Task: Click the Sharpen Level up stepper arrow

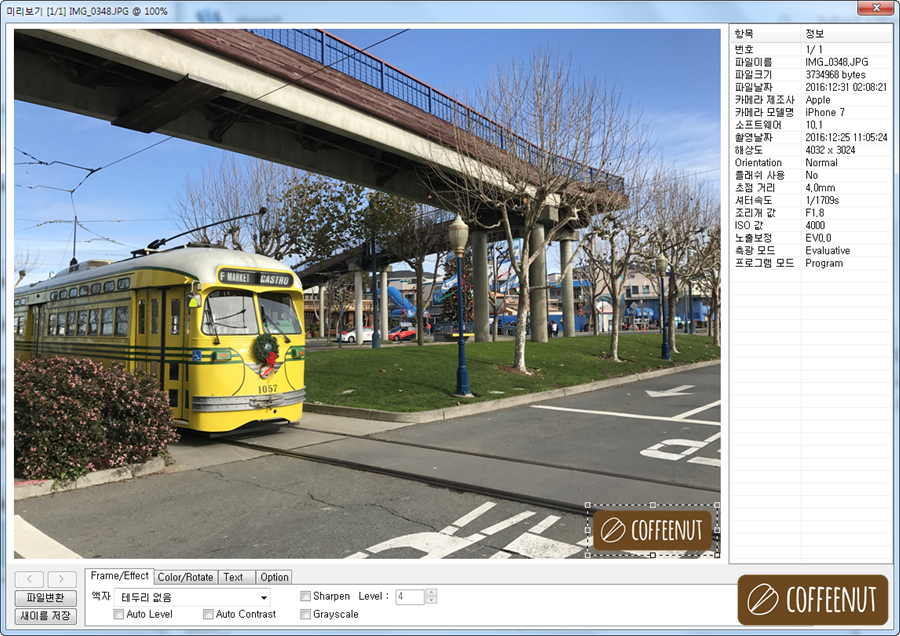Action: tap(430, 591)
